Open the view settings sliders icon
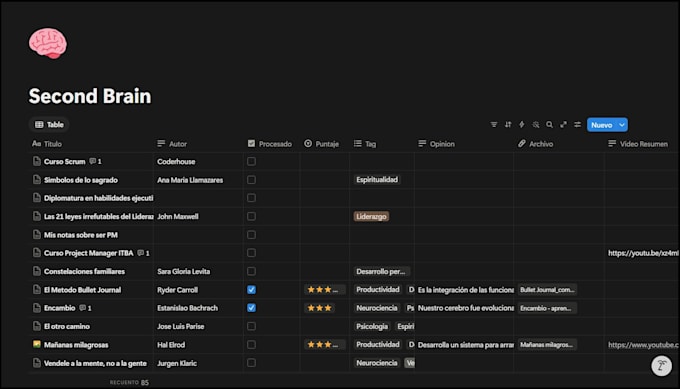 click(577, 125)
